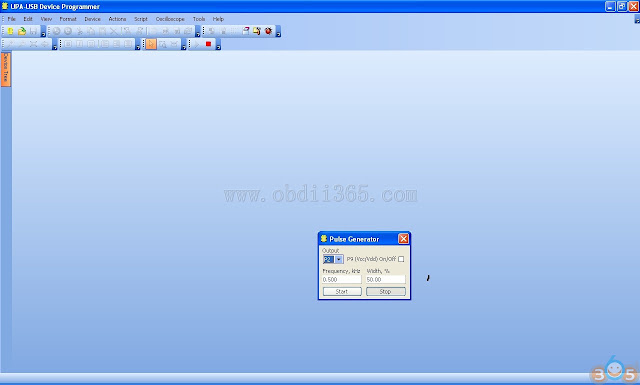Click the UPA-USB Device Programmer title icon
This screenshot has width=640, height=385.
[x=5, y=6]
